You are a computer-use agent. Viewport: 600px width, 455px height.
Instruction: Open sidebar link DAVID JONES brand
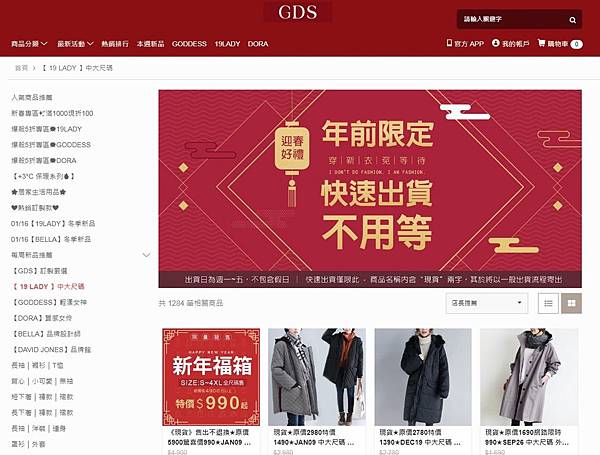tap(52, 350)
